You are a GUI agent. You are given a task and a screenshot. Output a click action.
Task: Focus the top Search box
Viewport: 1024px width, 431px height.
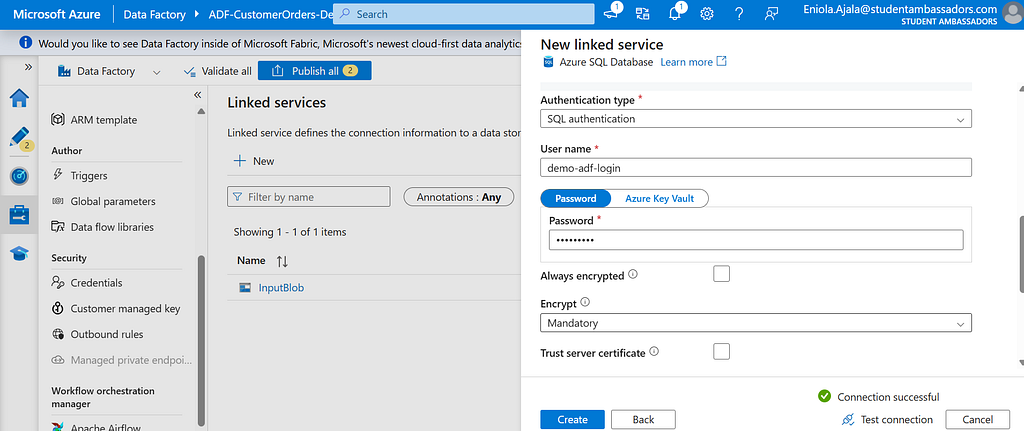[464, 14]
